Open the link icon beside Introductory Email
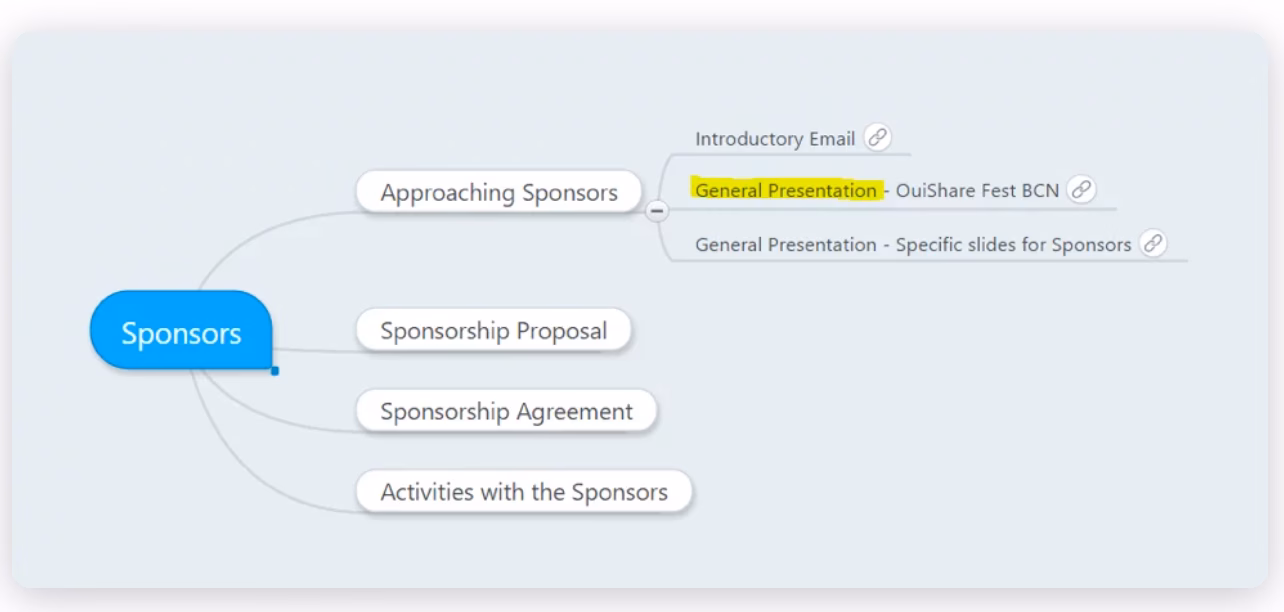This screenshot has width=1284, height=612. (878, 138)
